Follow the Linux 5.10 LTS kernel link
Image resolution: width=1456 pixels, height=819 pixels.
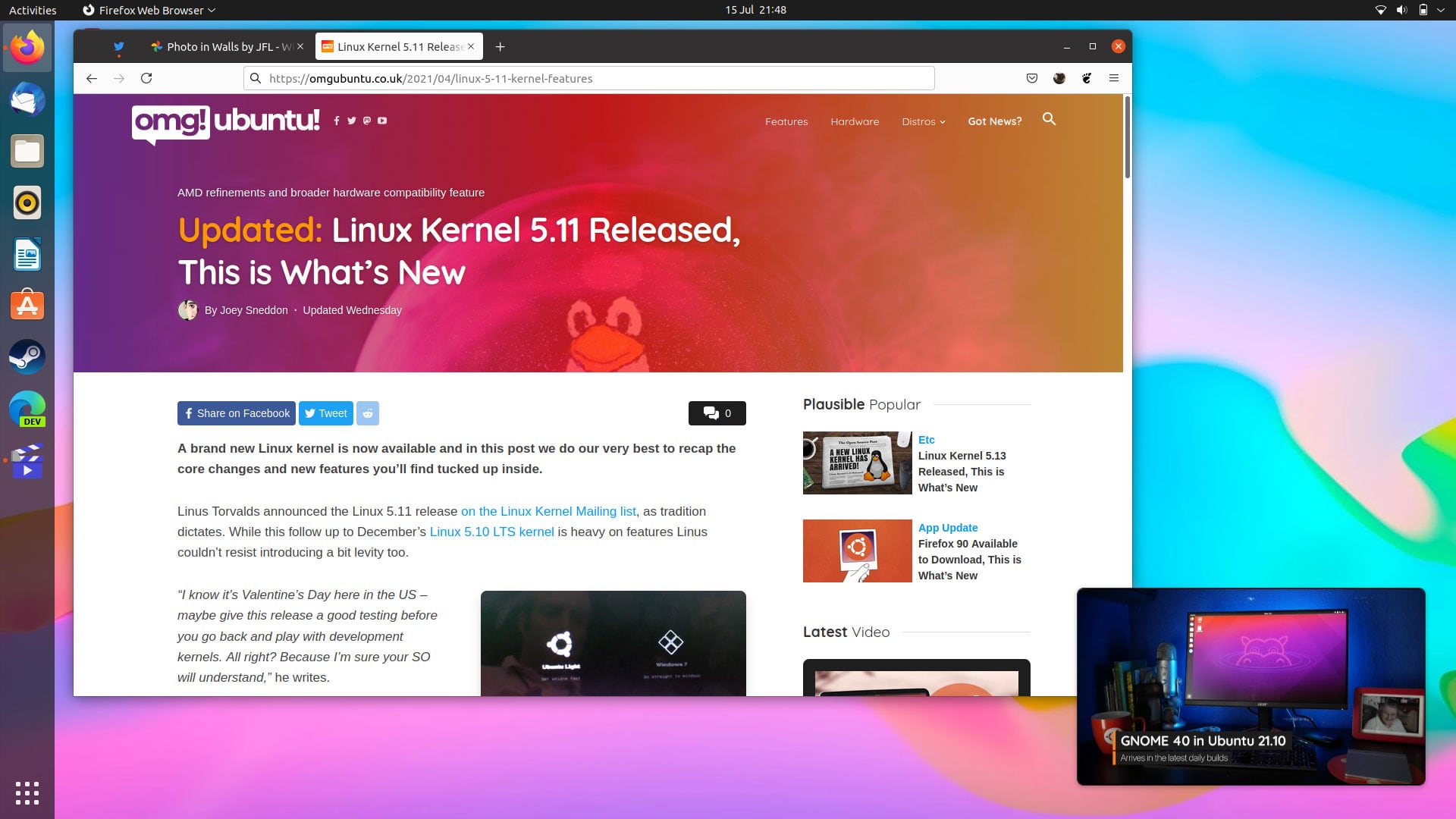click(x=491, y=532)
